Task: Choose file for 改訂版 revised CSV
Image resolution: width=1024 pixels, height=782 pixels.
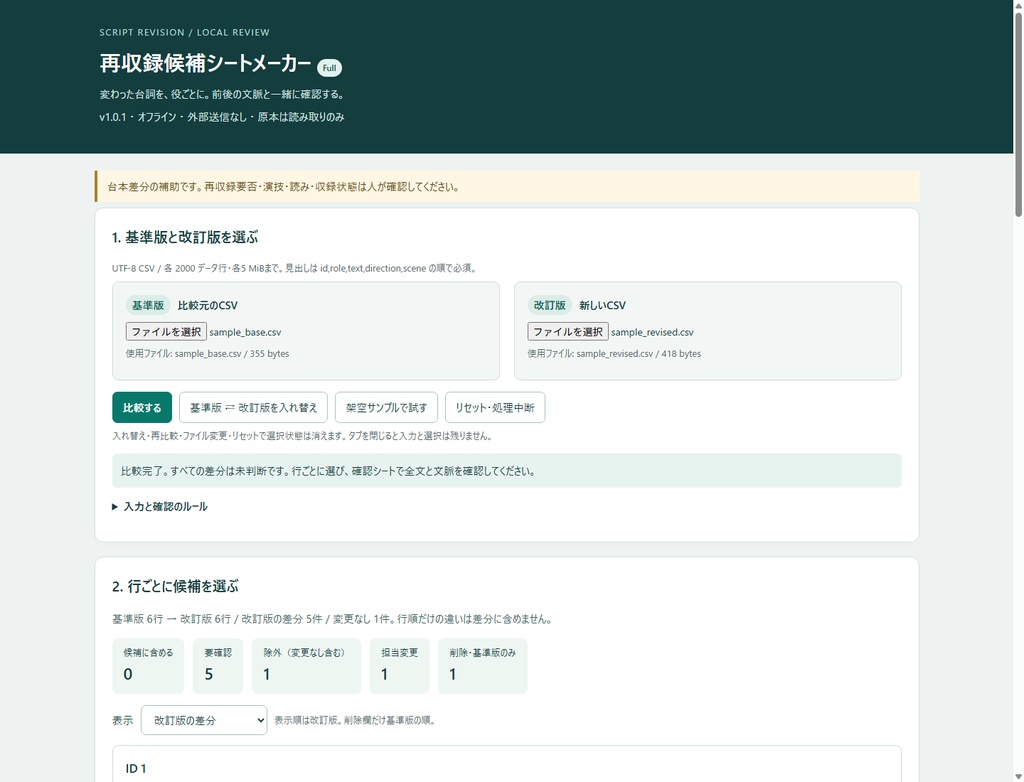Action: (x=568, y=332)
